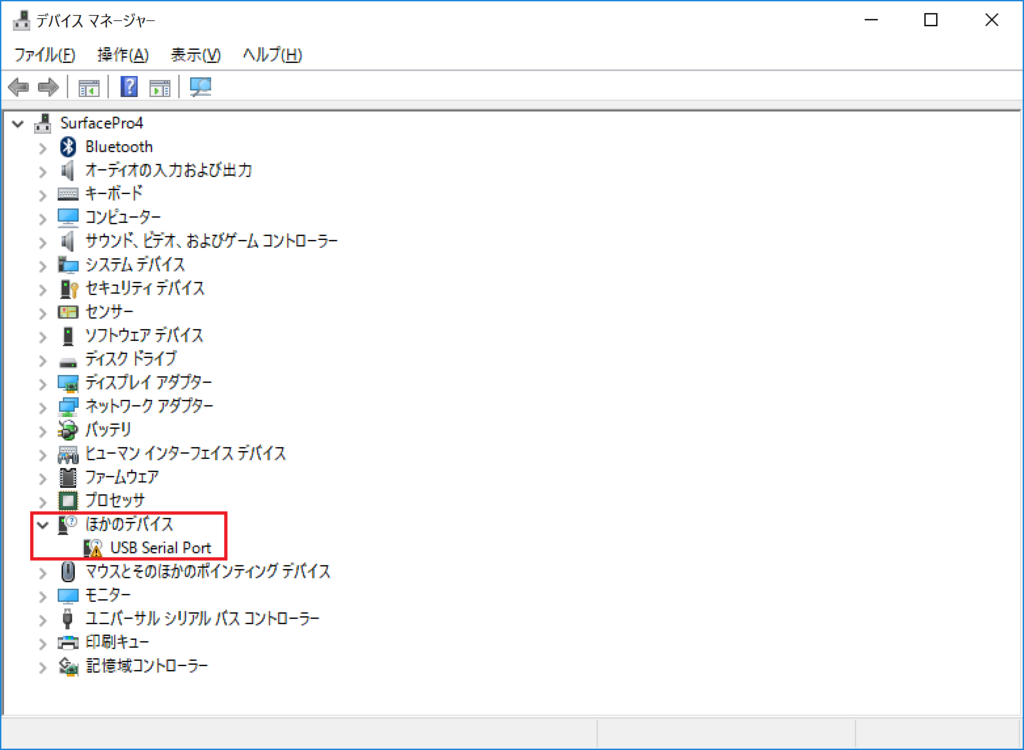Expand the ネットワーク アダプター category
This screenshot has height=750, width=1024.
coord(43,407)
